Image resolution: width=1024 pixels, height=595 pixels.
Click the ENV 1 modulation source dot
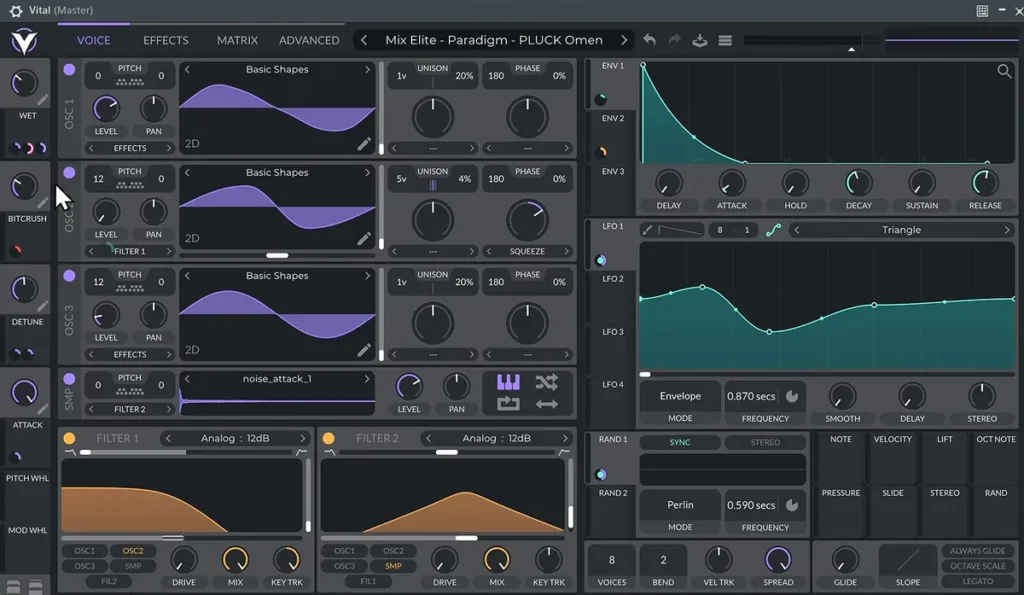click(601, 99)
